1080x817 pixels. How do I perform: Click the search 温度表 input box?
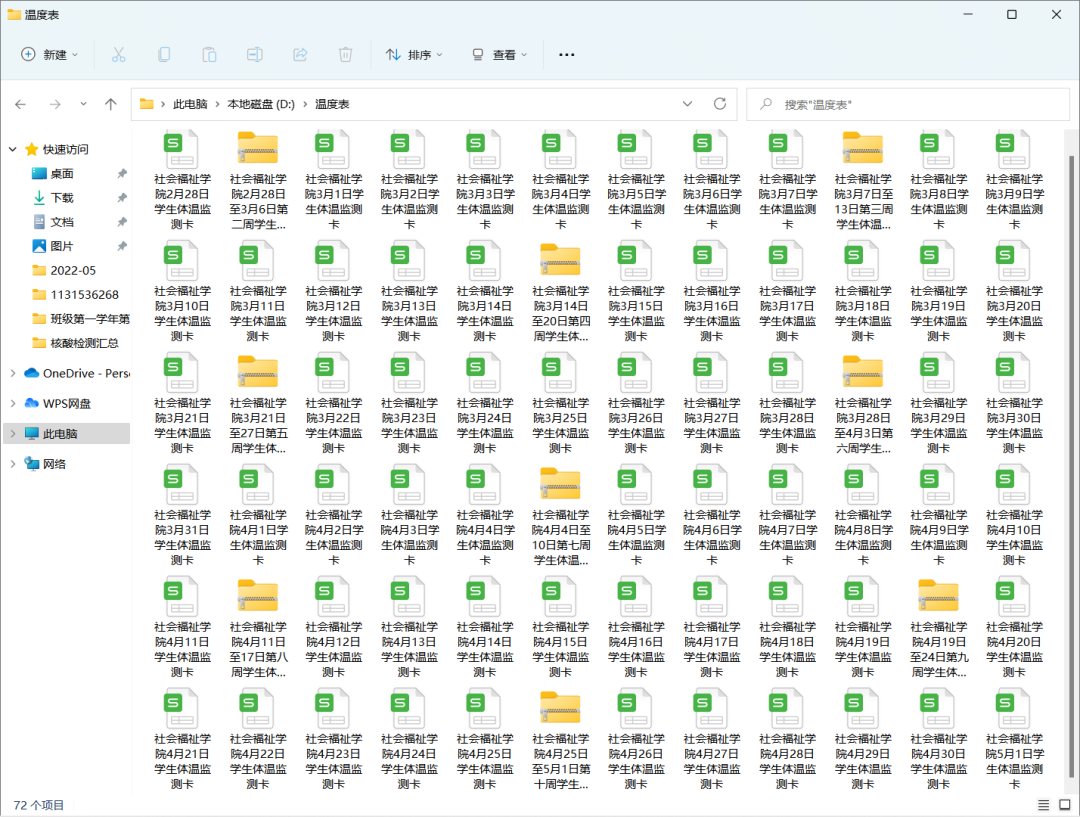[x=908, y=104]
